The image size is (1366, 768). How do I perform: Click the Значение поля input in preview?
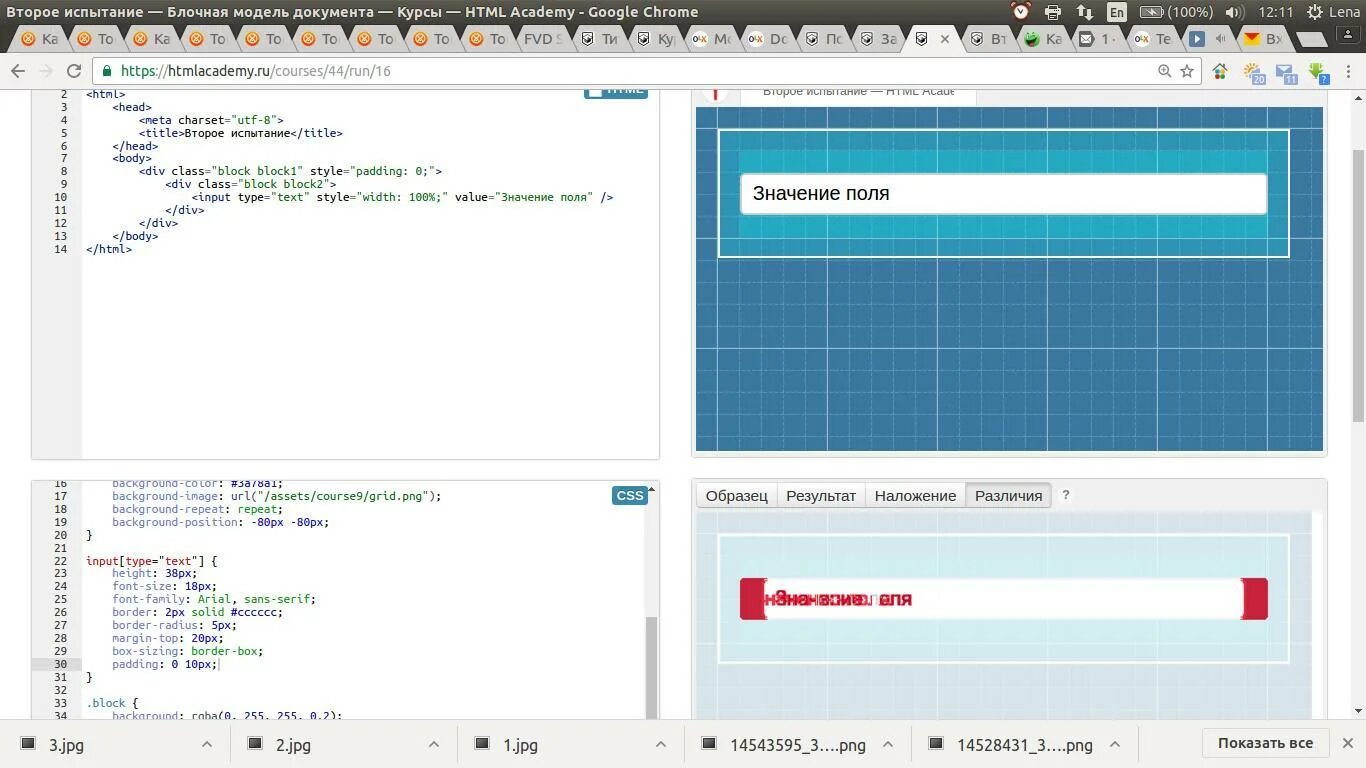click(1003, 193)
